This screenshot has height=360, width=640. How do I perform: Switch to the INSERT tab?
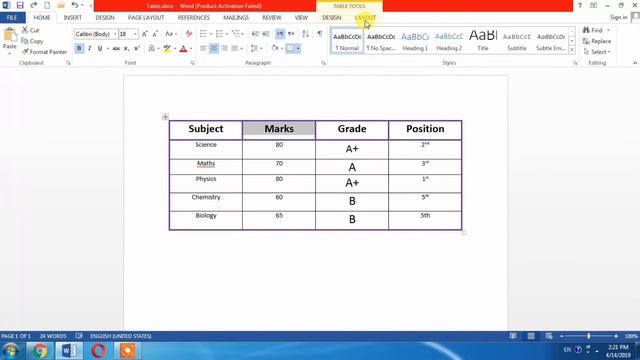coord(73,18)
